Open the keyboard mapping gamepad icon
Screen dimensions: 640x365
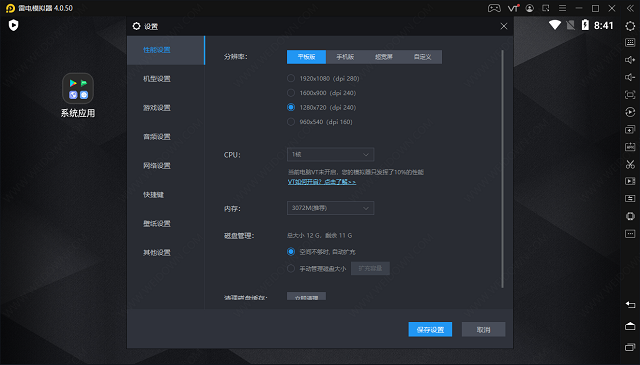click(494, 8)
